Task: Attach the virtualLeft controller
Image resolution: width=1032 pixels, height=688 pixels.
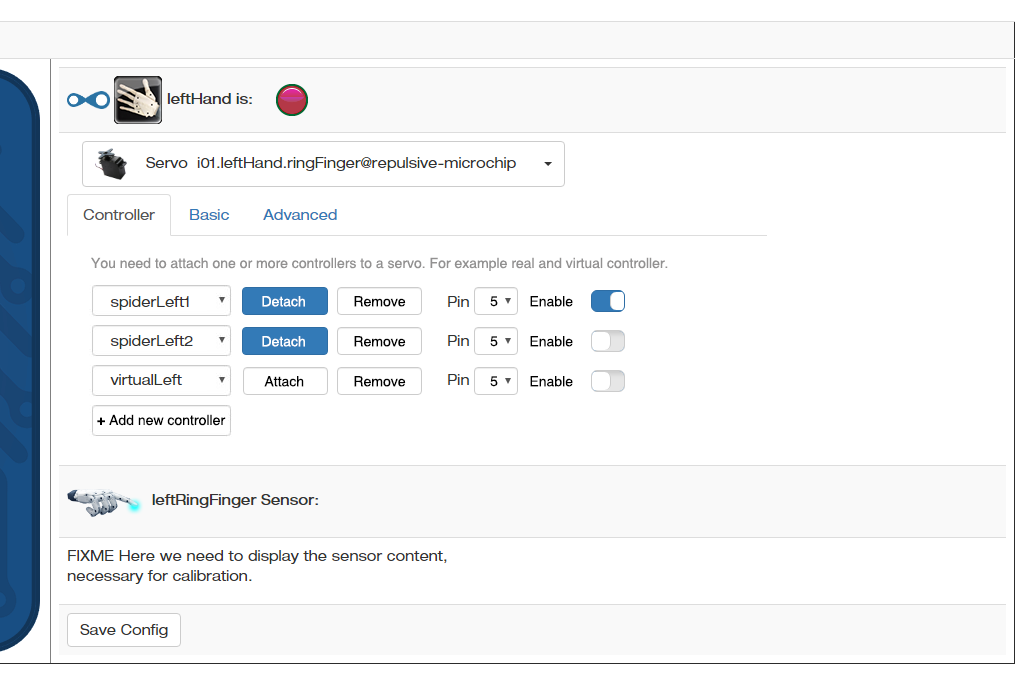Action: click(285, 381)
